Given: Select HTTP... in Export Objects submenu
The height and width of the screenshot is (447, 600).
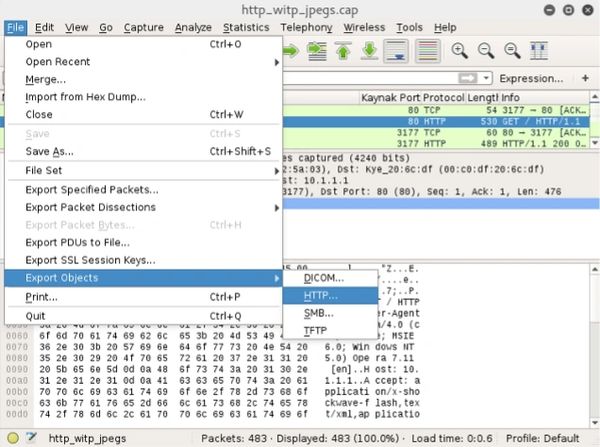Looking at the screenshot, I should [330, 296].
